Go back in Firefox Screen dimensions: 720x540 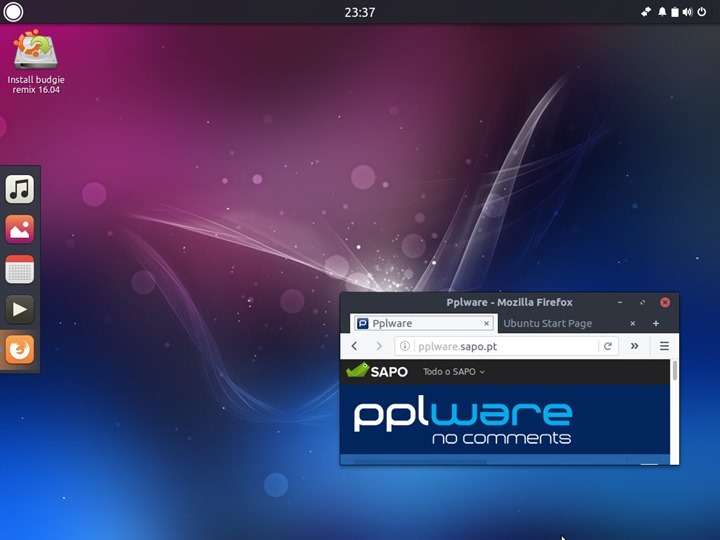tap(354, 346)
